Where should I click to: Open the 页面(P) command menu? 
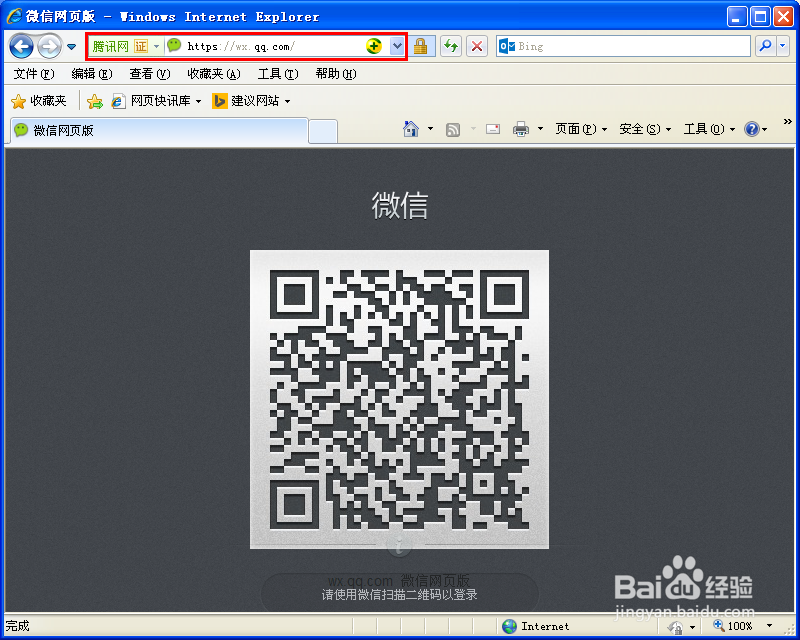[x=581, y=129]
